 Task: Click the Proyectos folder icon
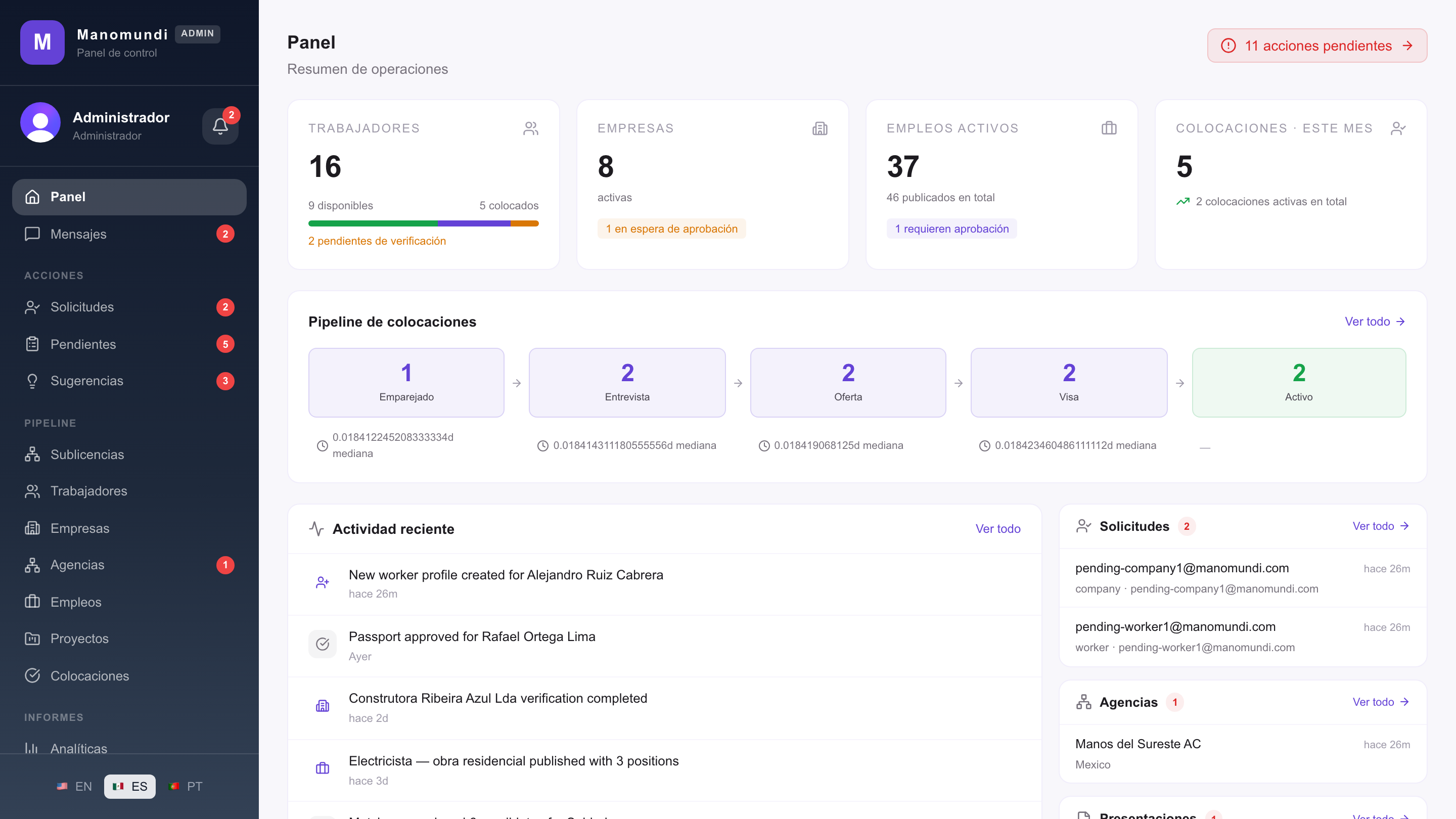pyautogui.click(x=32, y=639)
